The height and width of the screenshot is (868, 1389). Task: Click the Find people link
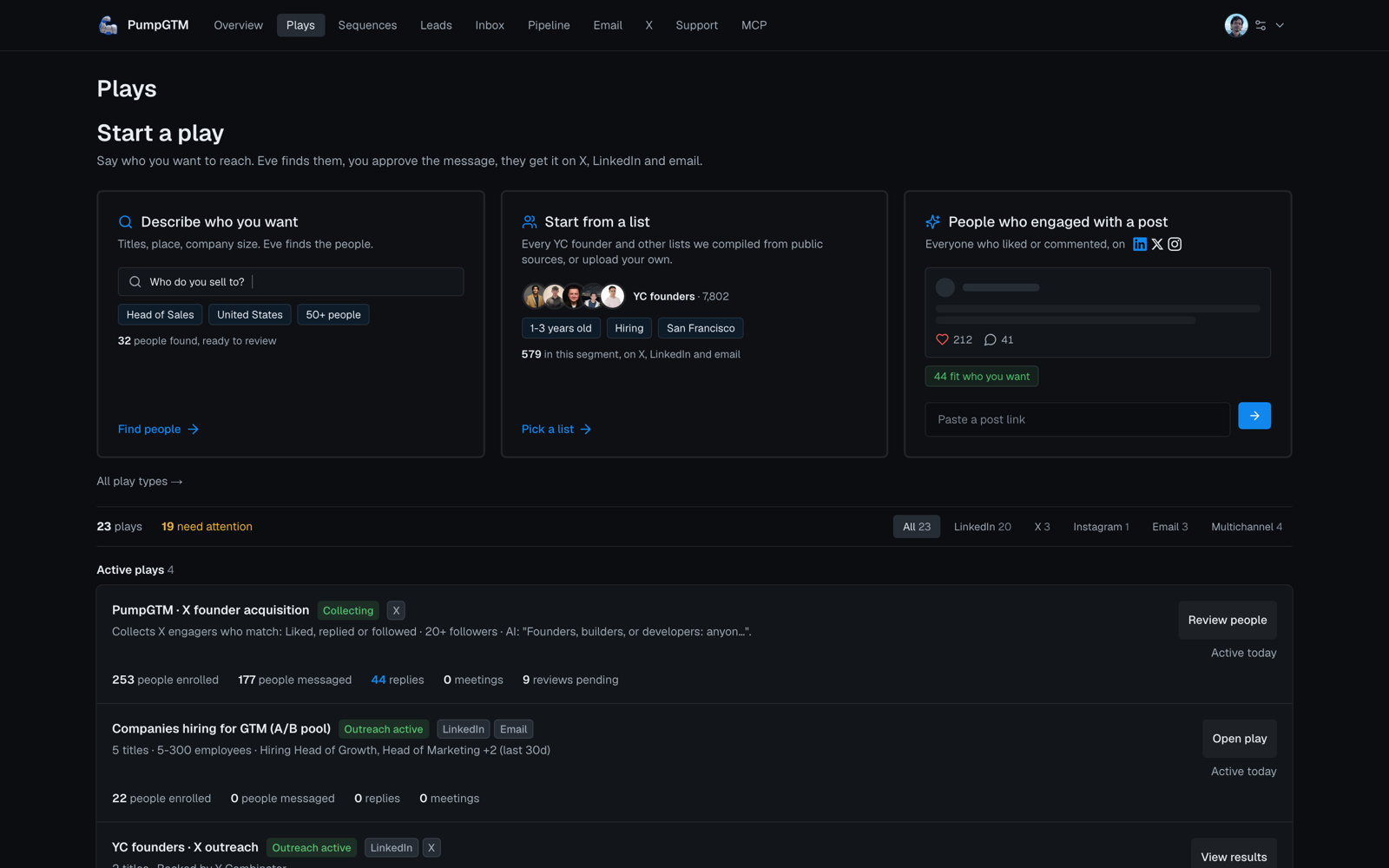[x=158, y=429]
